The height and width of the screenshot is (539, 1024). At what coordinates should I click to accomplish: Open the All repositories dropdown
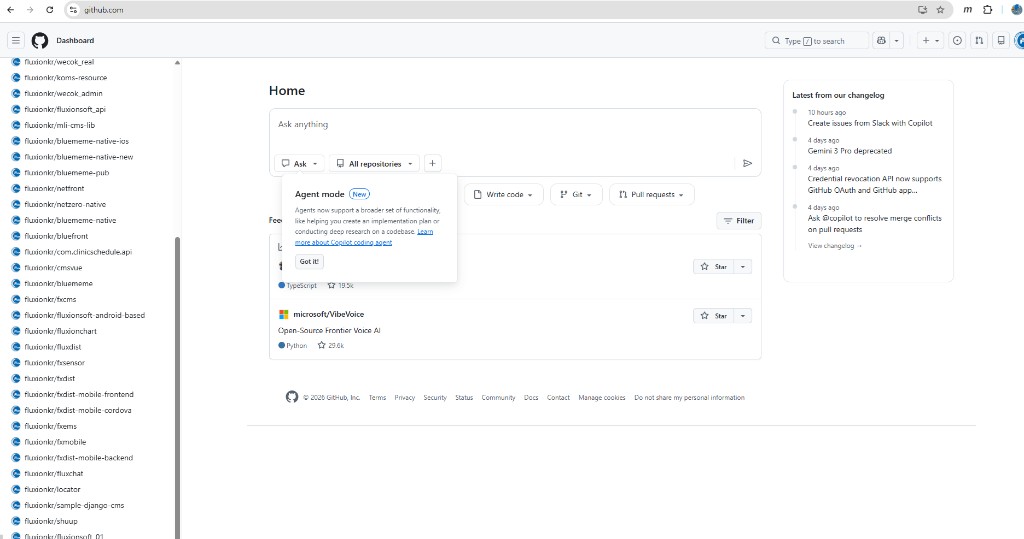376,163
